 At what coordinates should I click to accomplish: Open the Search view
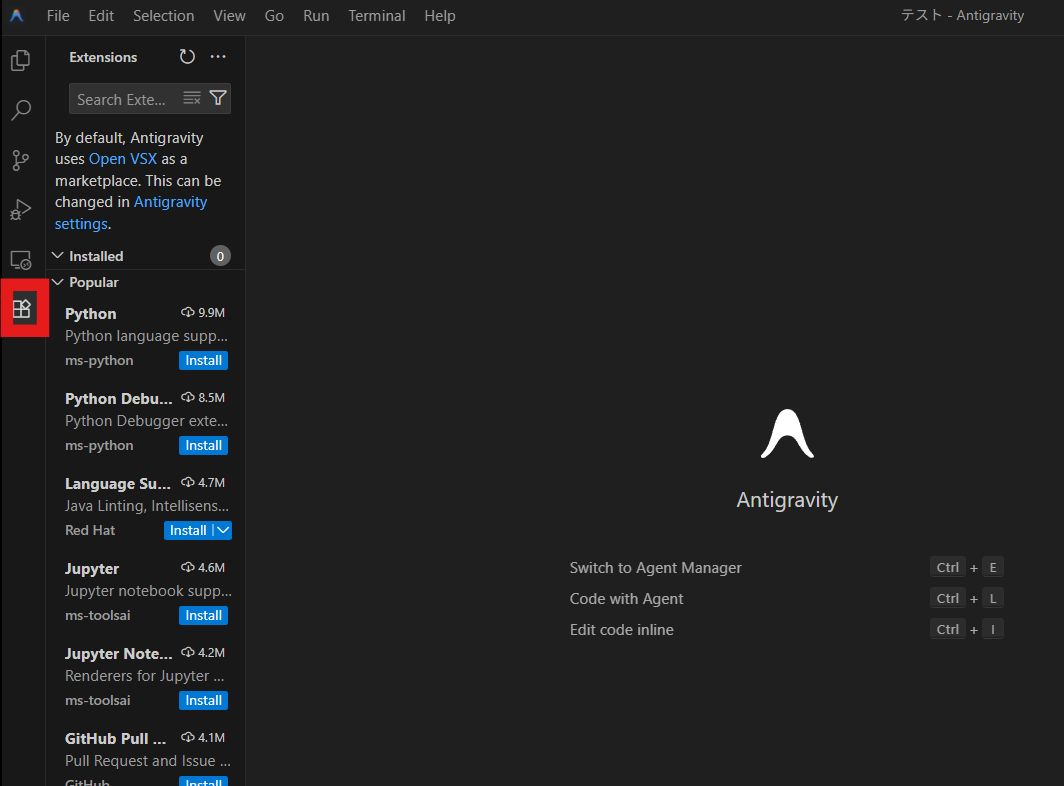(21, 110)
